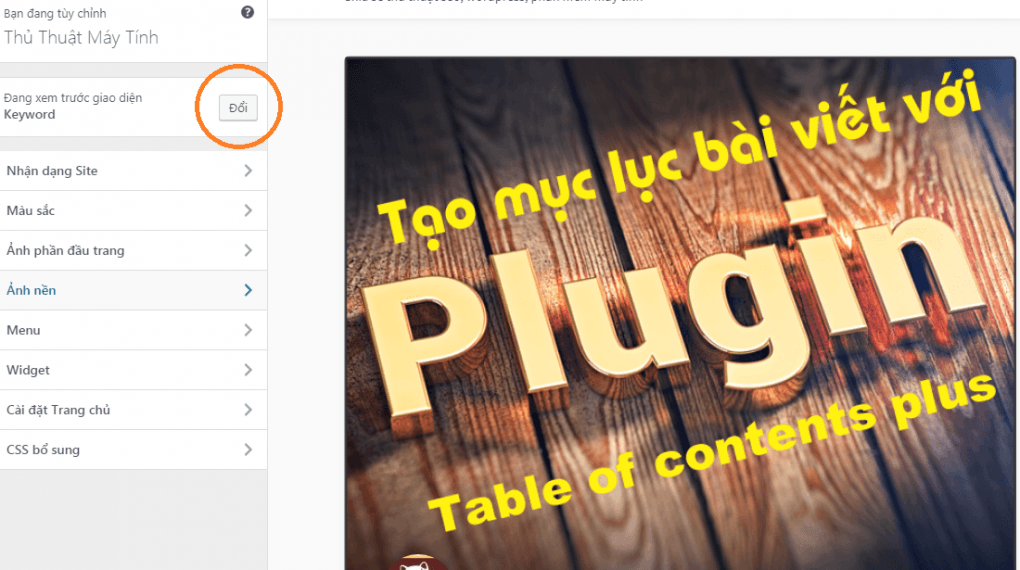
Task: Expand chevron beside Ảnh phần đầu trang
Action: (248, 250)
